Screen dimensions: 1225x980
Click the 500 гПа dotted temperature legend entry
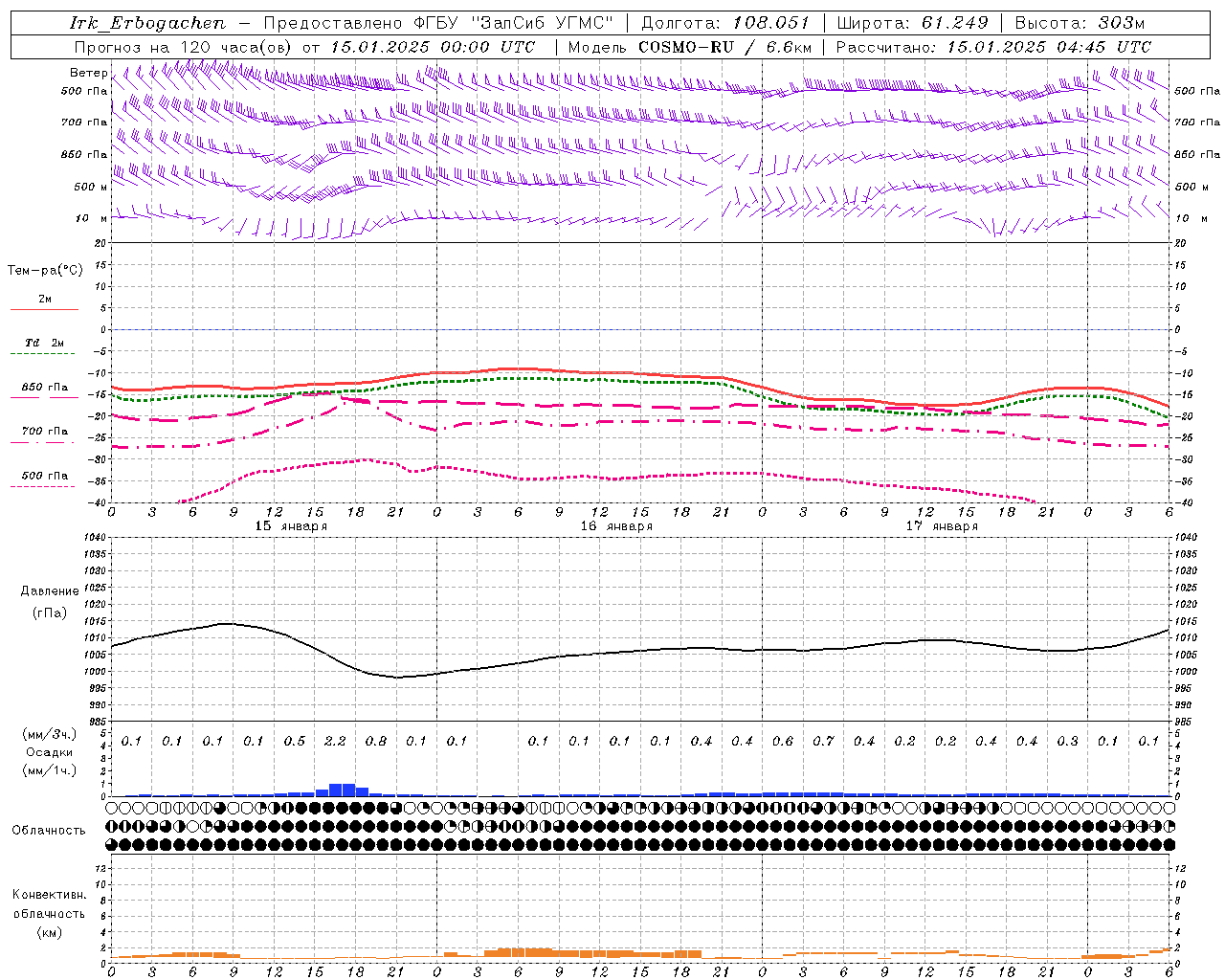(44, 479)
